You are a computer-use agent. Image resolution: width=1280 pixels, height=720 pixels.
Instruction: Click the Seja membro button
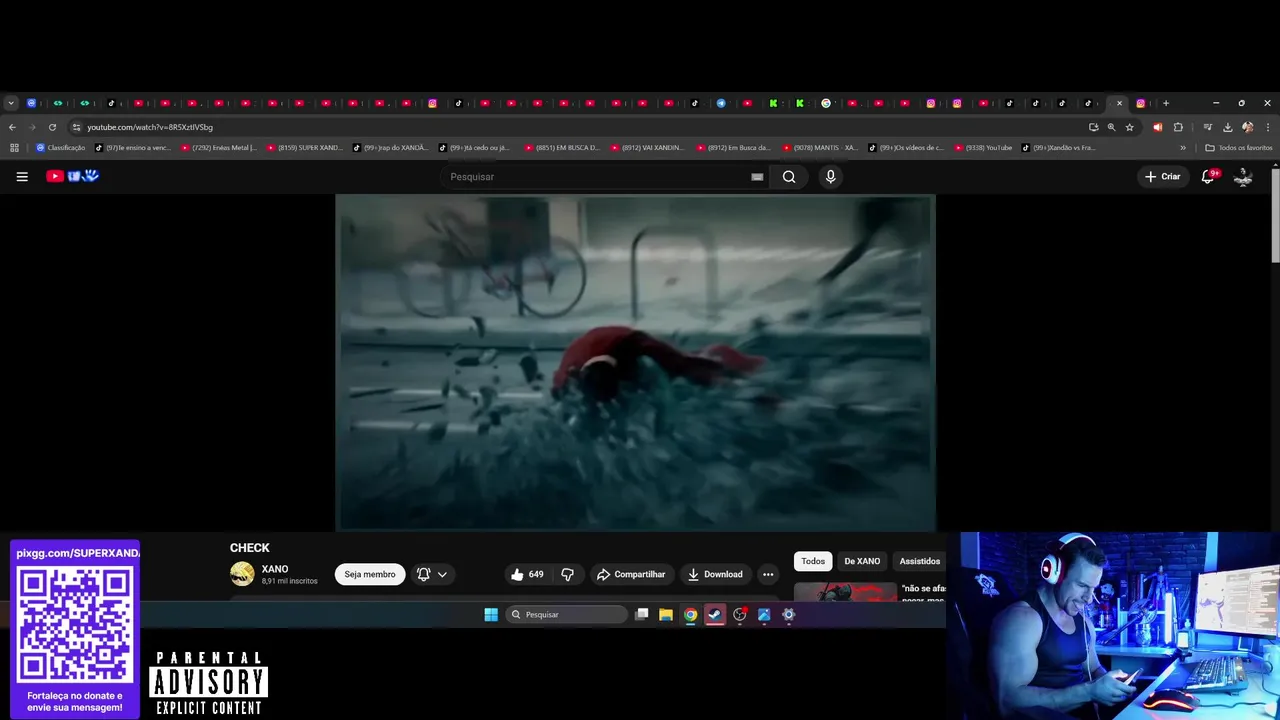(x=370, y=574)
